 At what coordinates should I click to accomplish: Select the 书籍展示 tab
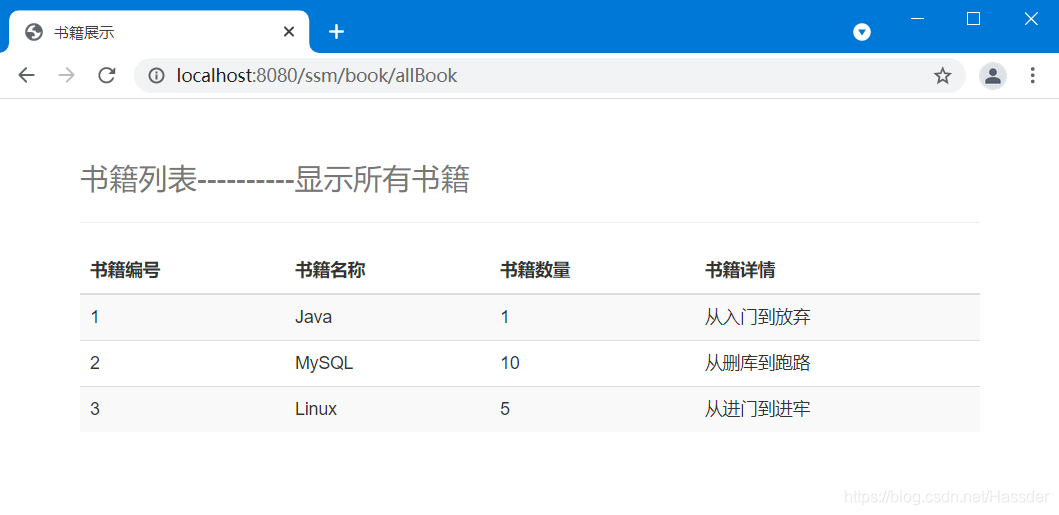[x=159, y=32]
